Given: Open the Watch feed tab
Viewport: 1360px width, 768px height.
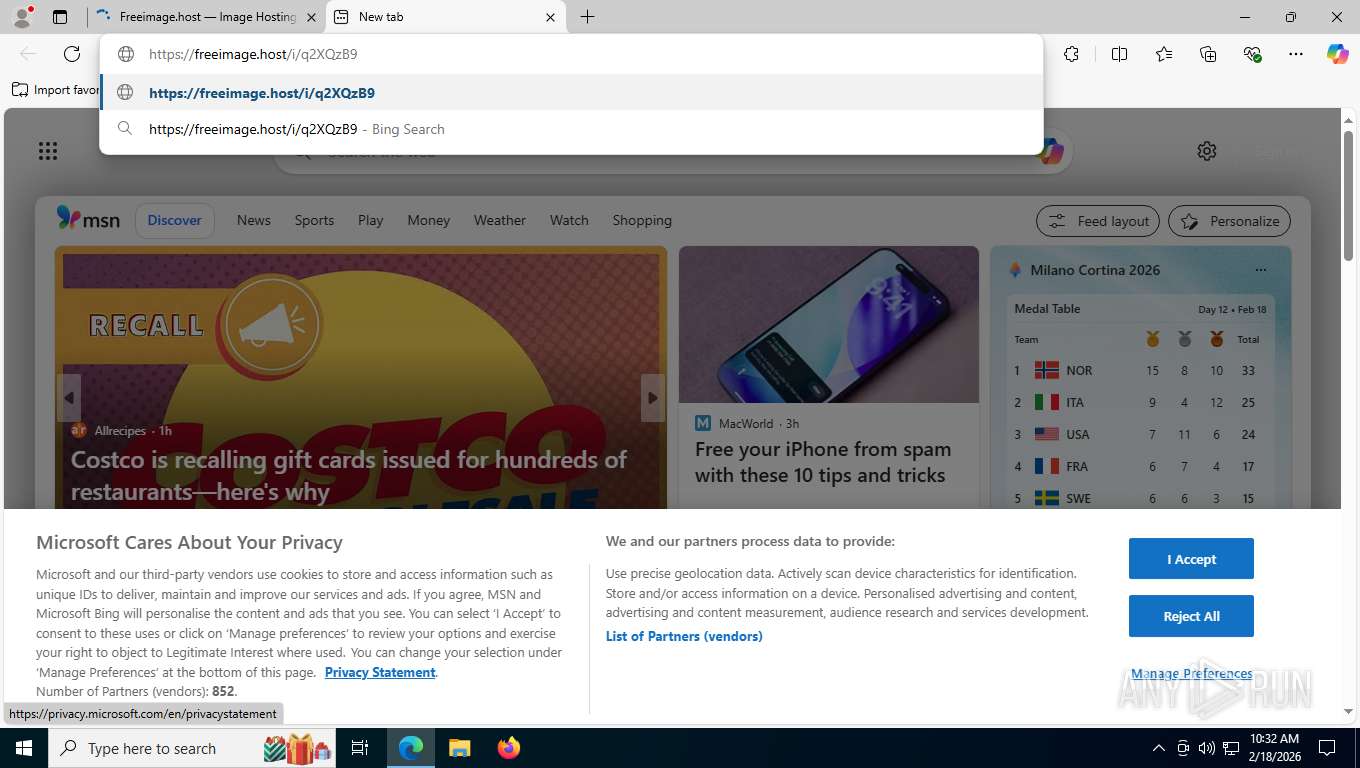Looking at the screenshot, I should [x=569, y=220].
